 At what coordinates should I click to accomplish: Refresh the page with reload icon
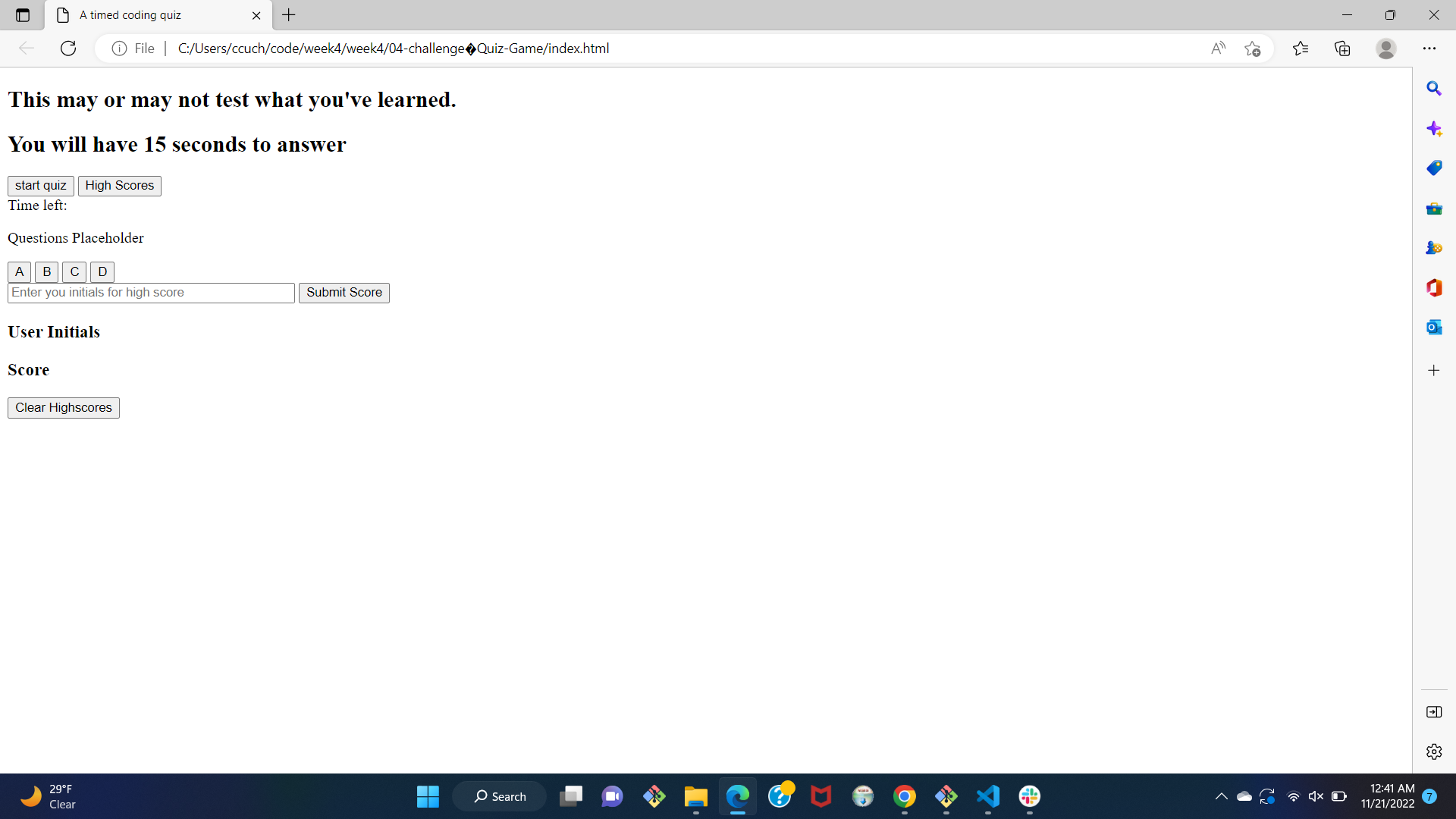[68, 49]
